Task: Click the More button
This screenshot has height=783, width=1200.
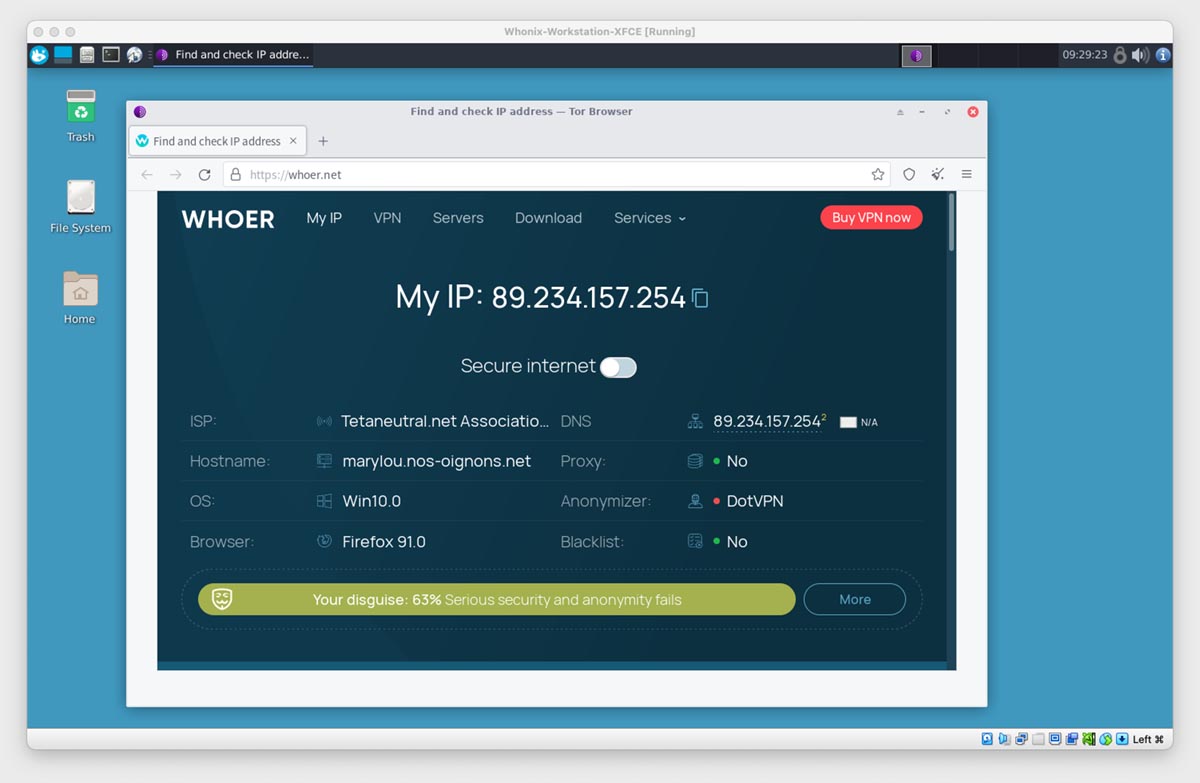Action: [x=855, y=599]
